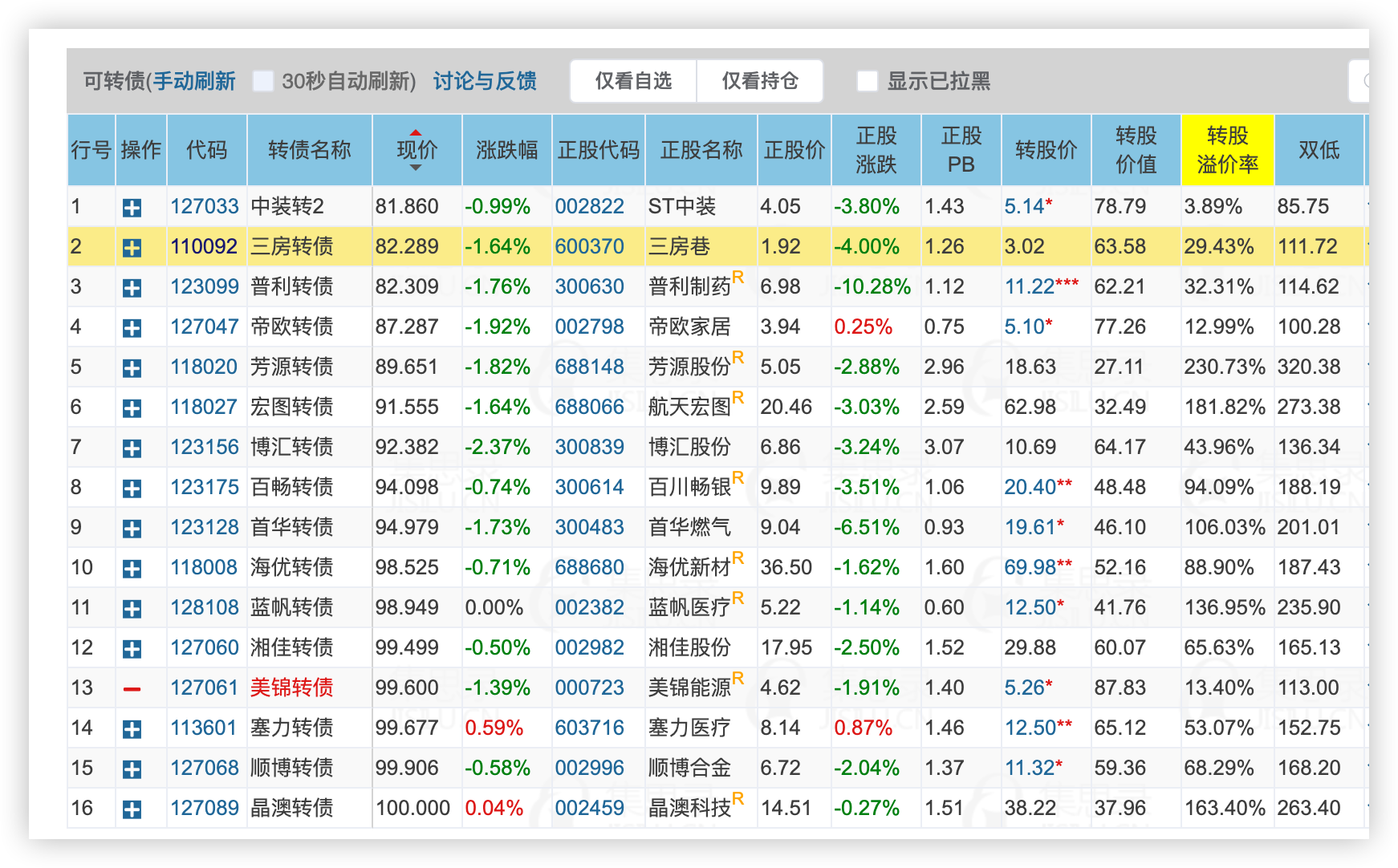Open bond code 118008 link
This screenshot has width=1398, height=868.
(204, 567)
